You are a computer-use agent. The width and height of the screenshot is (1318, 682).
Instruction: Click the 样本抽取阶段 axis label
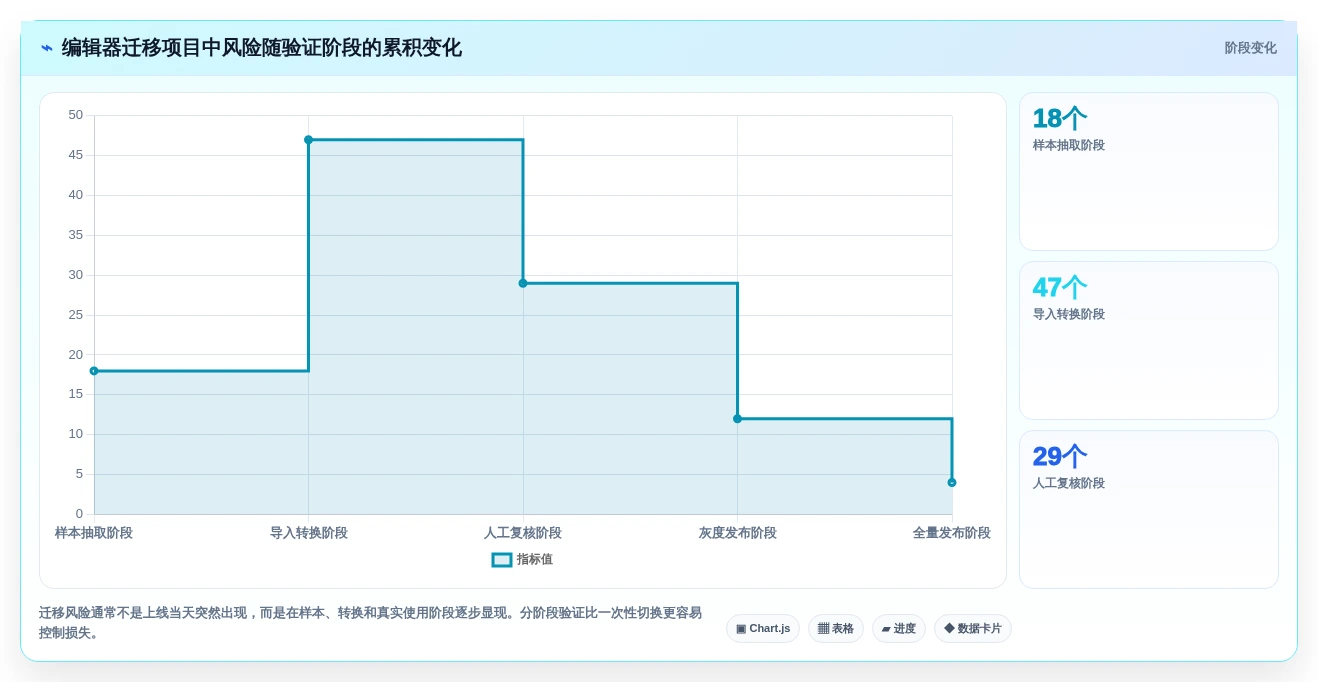click(x=94, y=533)
